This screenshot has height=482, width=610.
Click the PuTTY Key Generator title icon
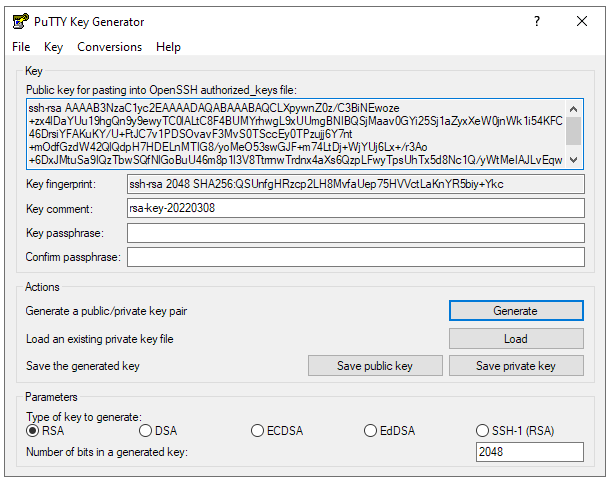[x=20, y=21]
